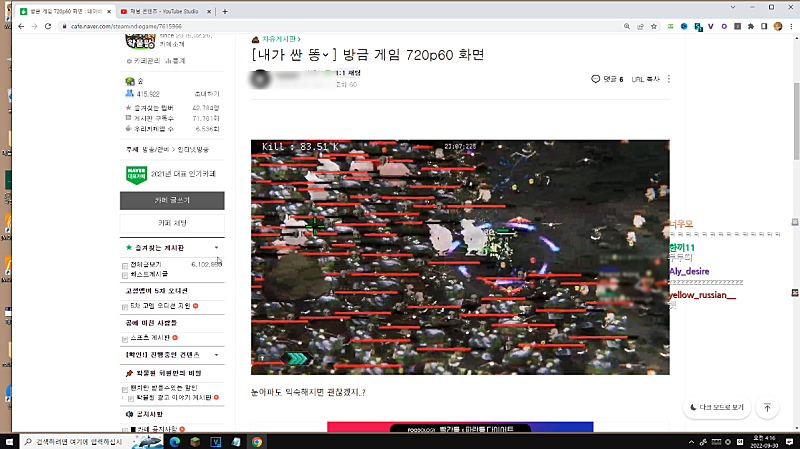Open the blue V app in taskbar

click(x=216, y=442)
